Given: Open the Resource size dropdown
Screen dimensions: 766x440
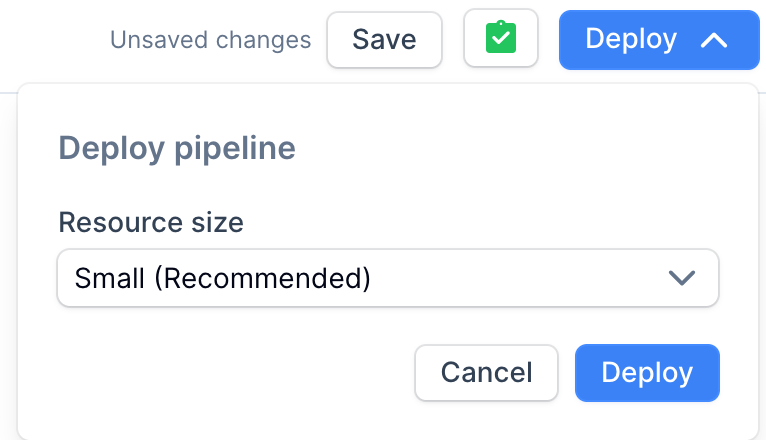Looking at the screenshot, I should (x=388, y=277).
